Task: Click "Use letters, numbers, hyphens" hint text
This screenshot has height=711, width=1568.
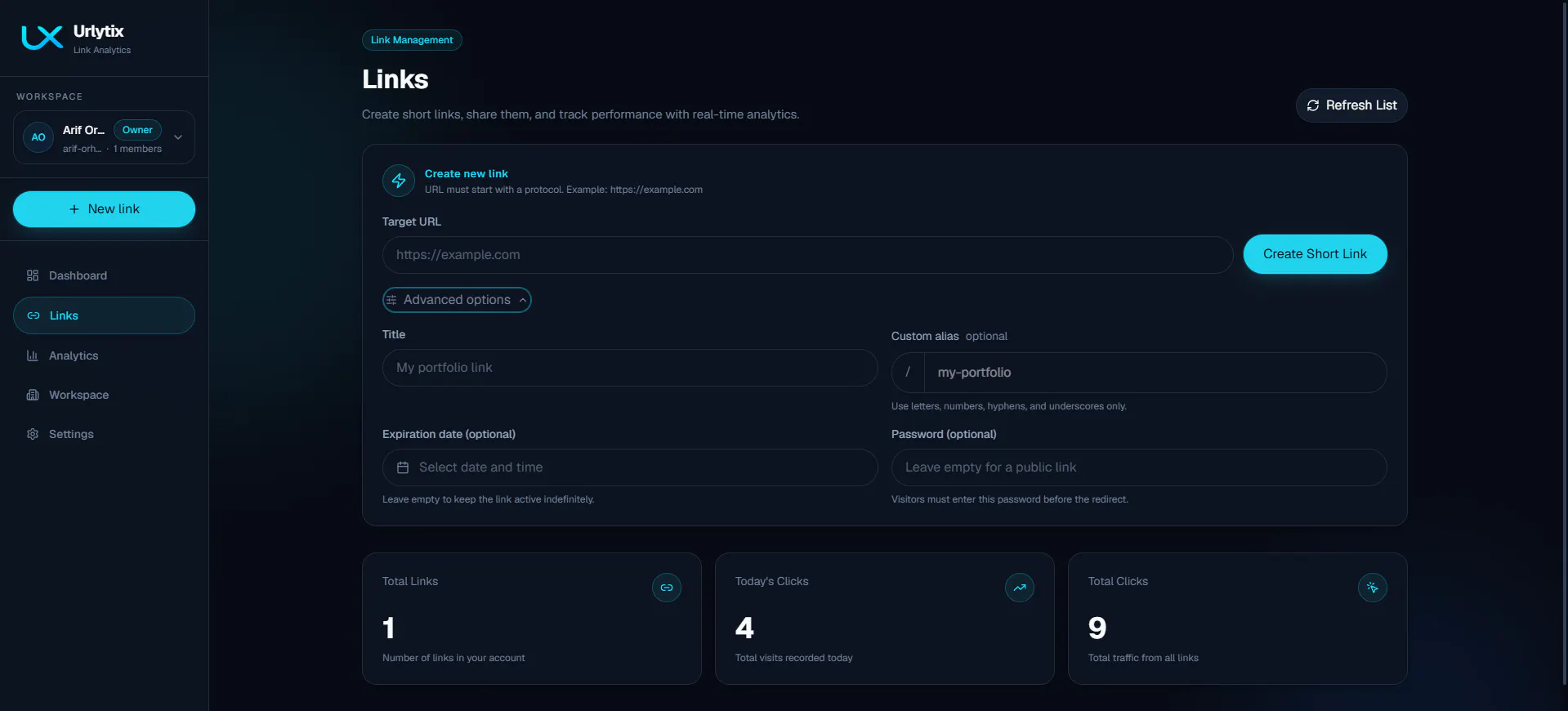Action: 1009,406
